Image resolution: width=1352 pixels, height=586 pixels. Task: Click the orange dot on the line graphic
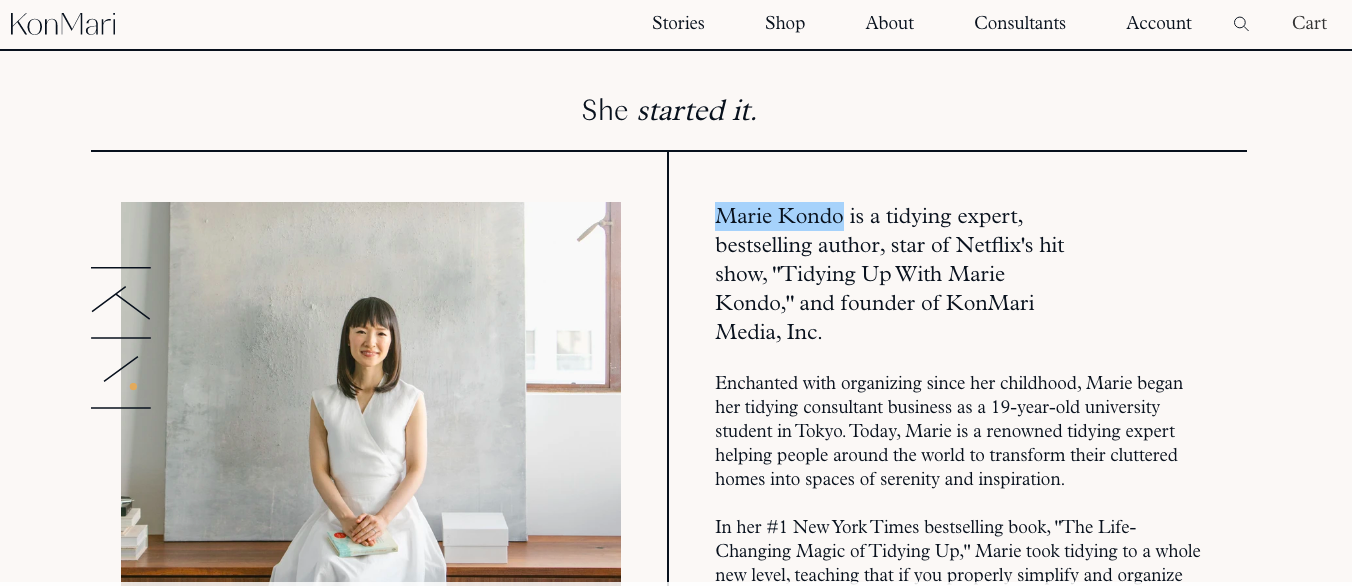click(133, 385)
